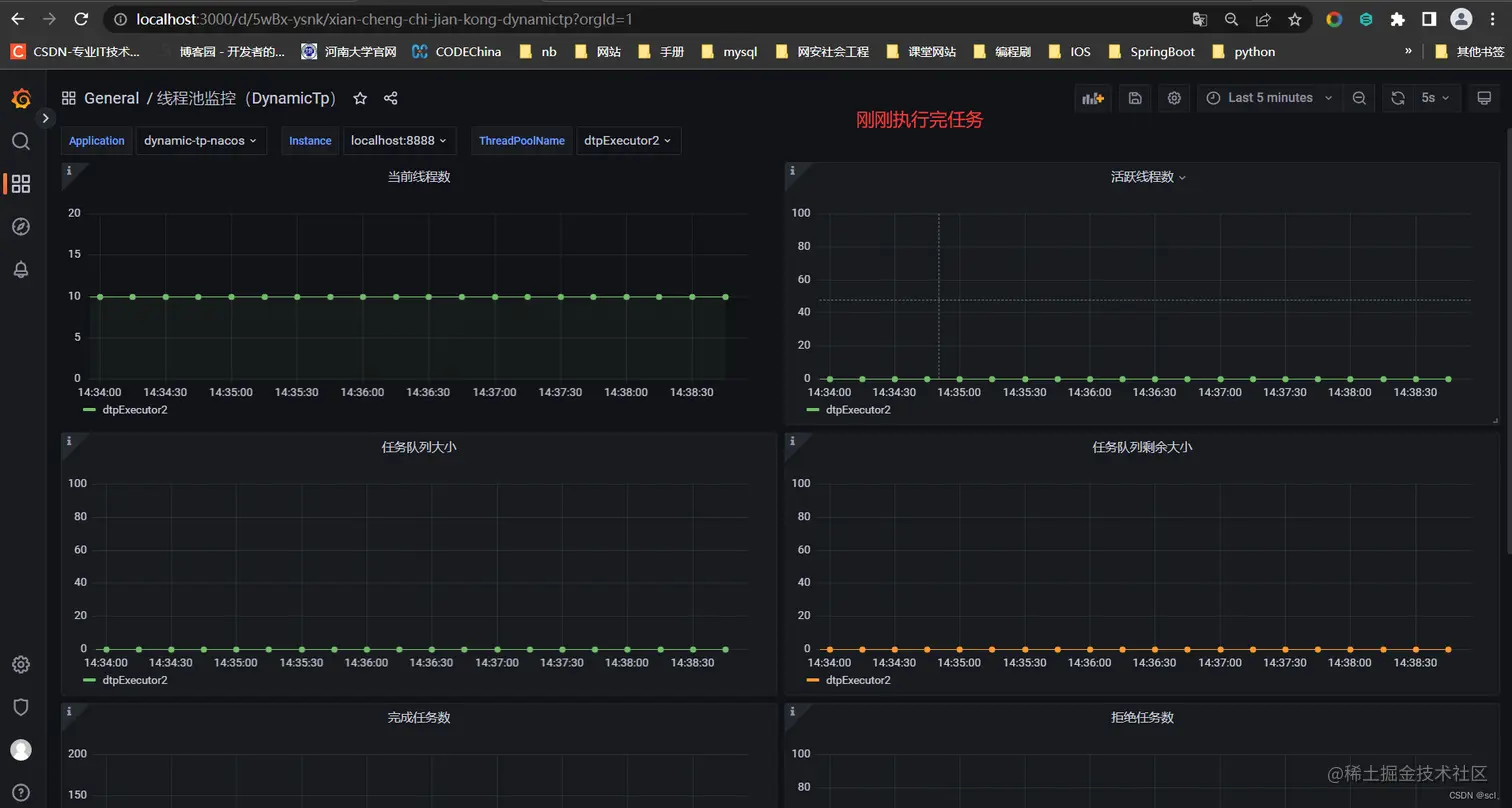
Task: Open the Server Admin shield icon
Action: click(x=21, y=707)
